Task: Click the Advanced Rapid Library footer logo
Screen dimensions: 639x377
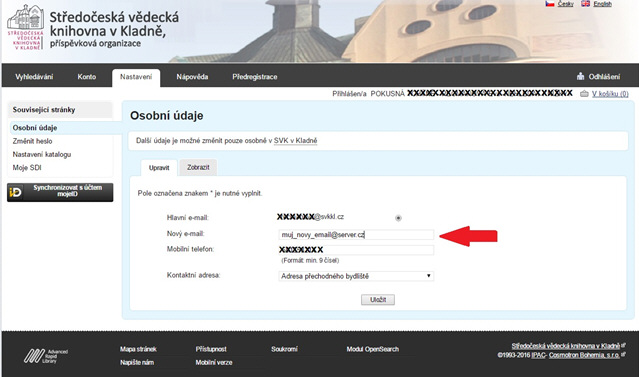Action: click(45, 356)
